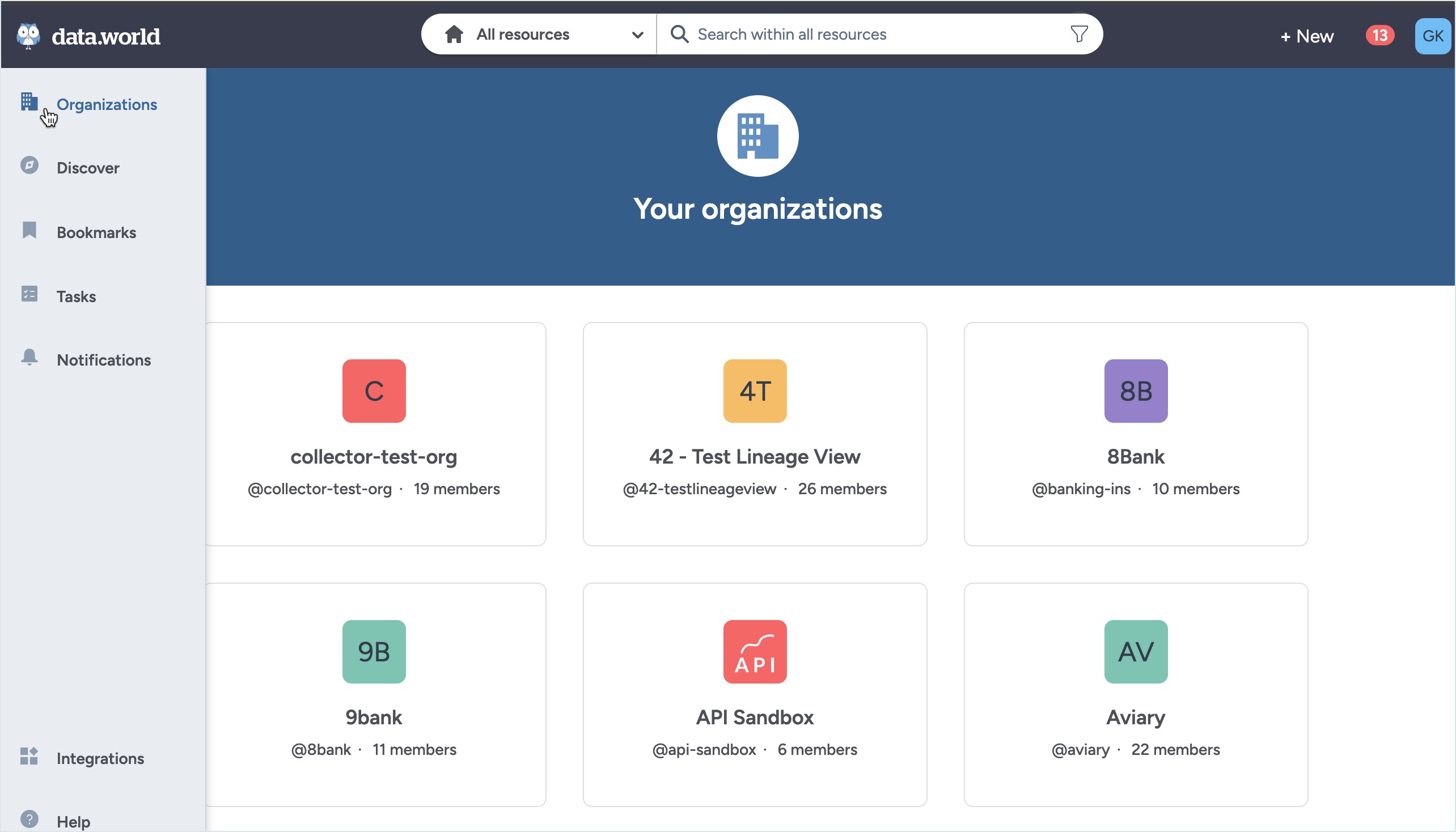Open the 13 notifications badge

click(x=1379, y=36)
